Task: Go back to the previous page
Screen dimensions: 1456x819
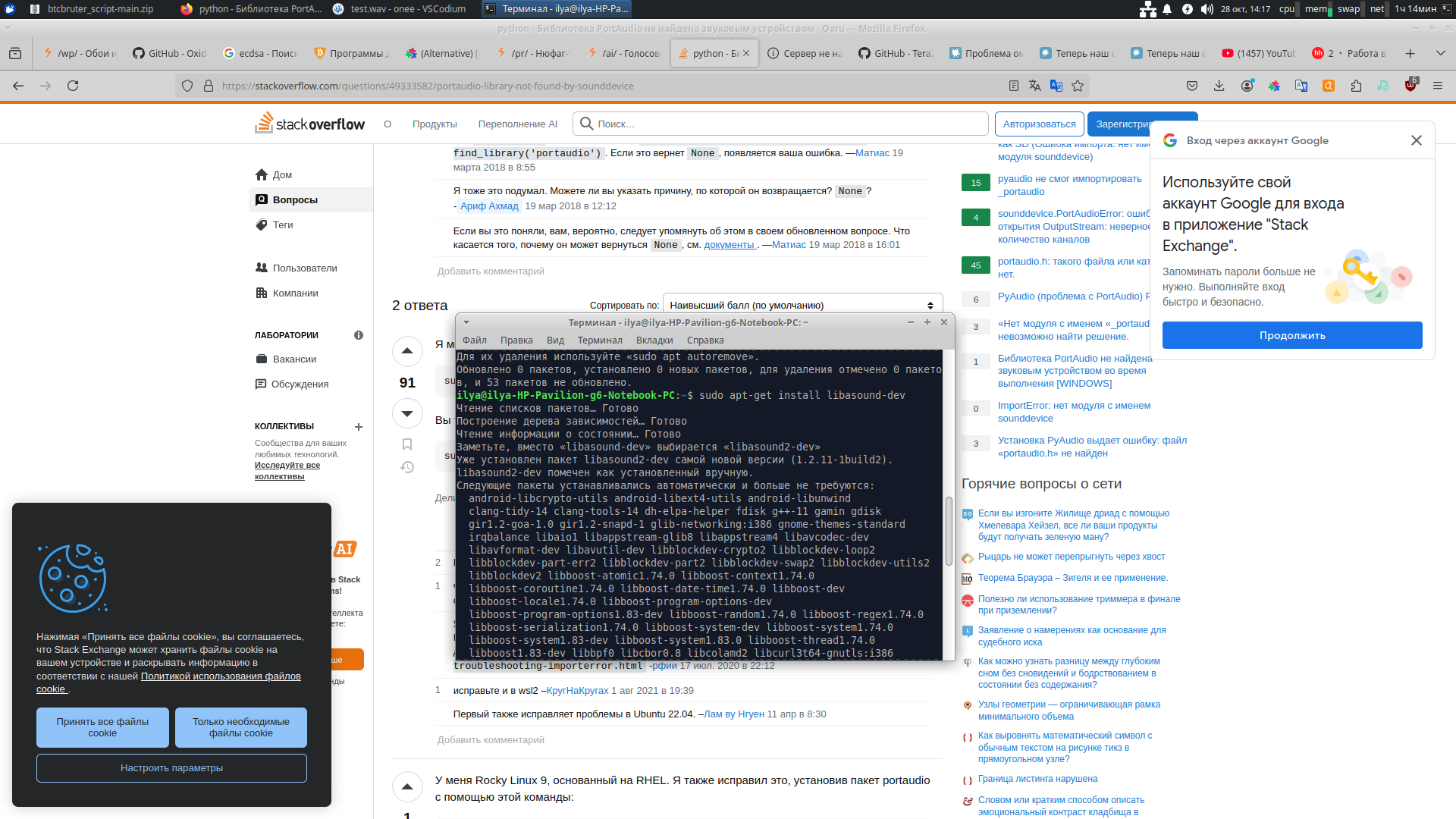Action: click(x=18, y=86)
